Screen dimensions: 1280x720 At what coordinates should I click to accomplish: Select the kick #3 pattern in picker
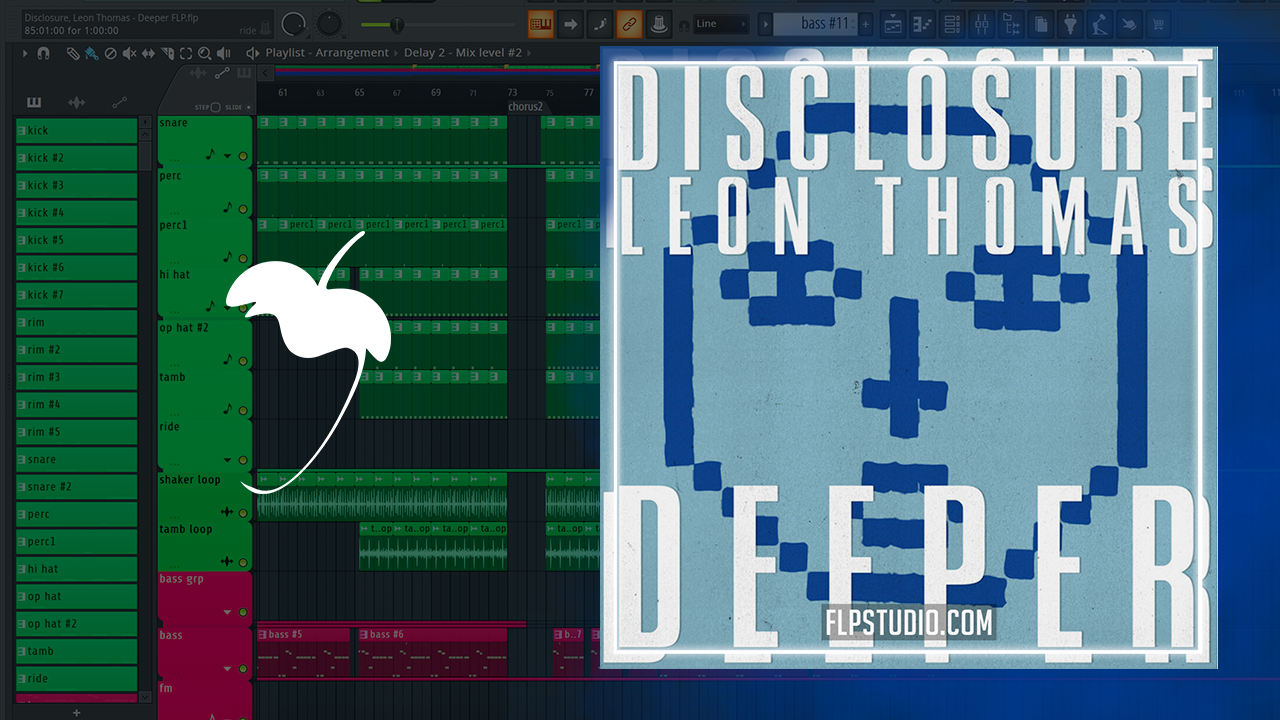tap(76, 185)
